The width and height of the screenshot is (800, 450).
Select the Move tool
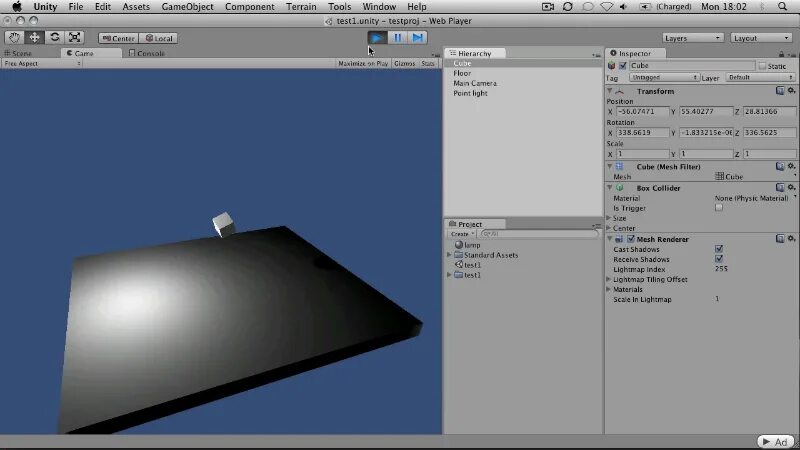click(x=34, y=38)
